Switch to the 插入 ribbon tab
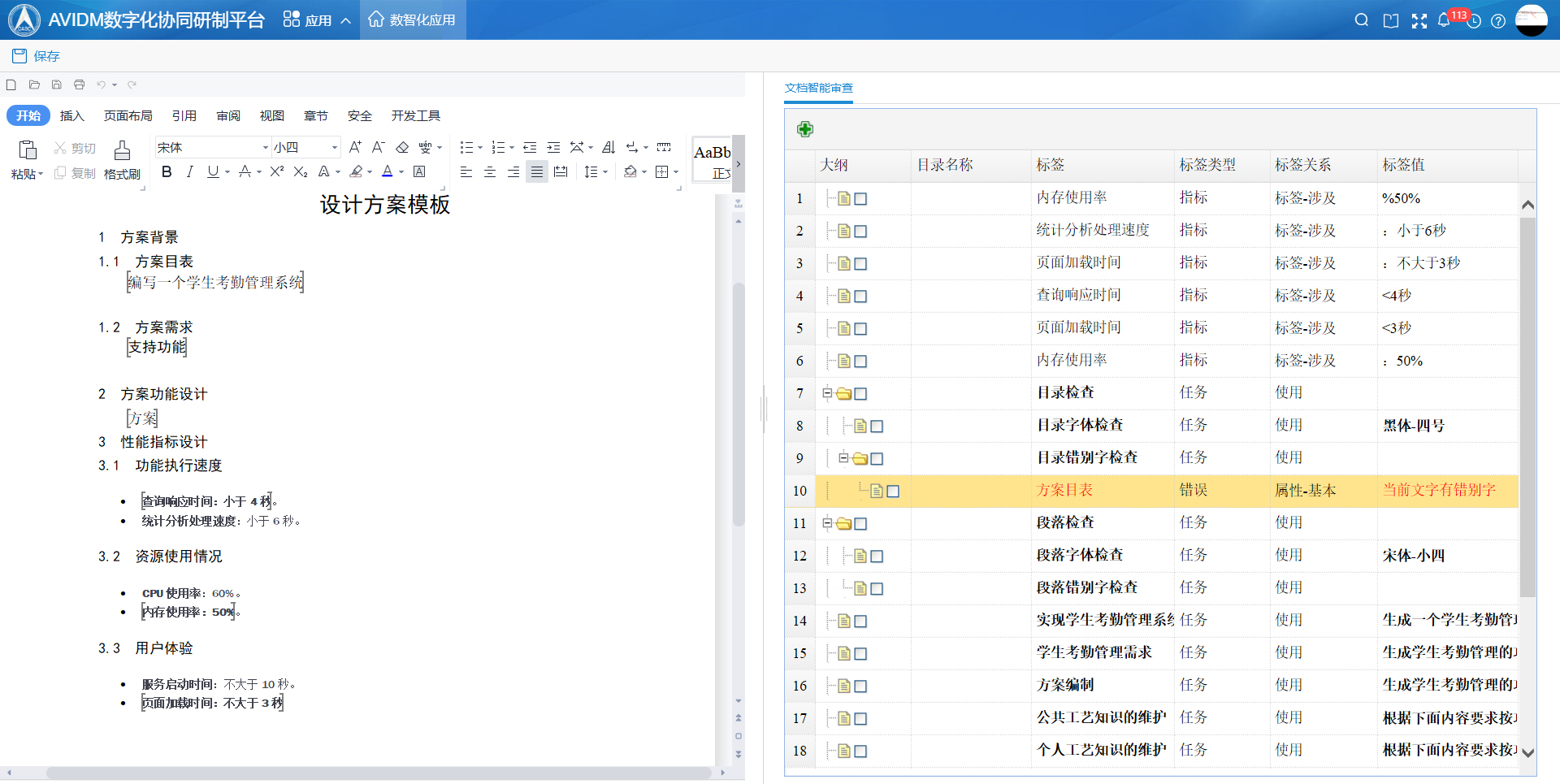Image resolution: width=1560 pixels, height=784 pixels. coord(71,115)
